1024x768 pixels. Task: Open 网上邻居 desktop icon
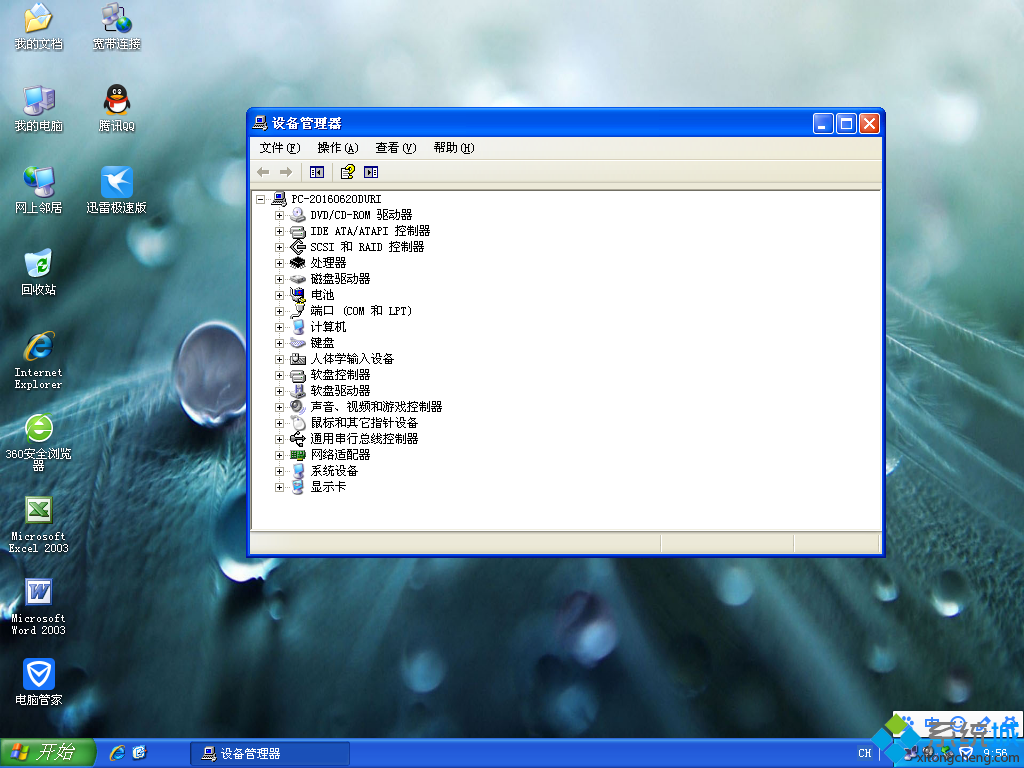39,190
